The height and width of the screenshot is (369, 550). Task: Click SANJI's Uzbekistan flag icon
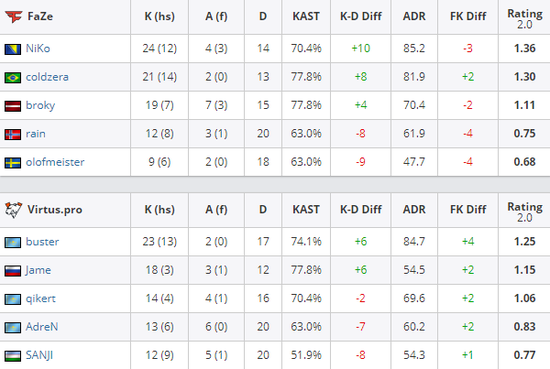click(13, 356)
